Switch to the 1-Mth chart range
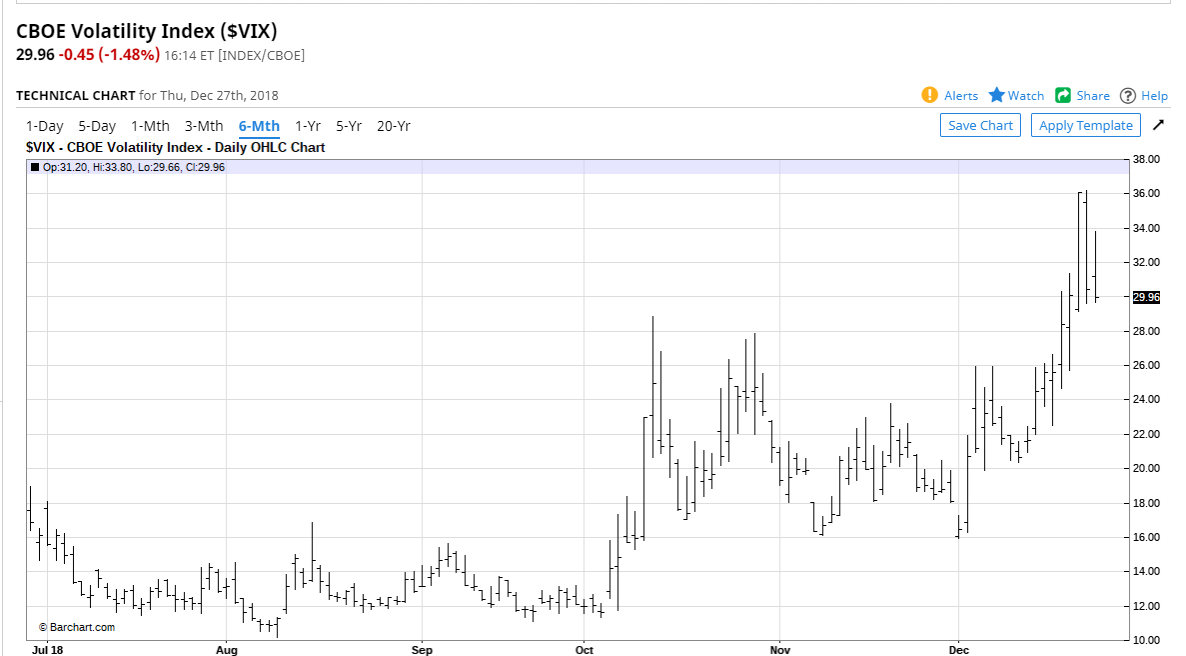Viewport: 1186px width, 656px height. point(151,126)
